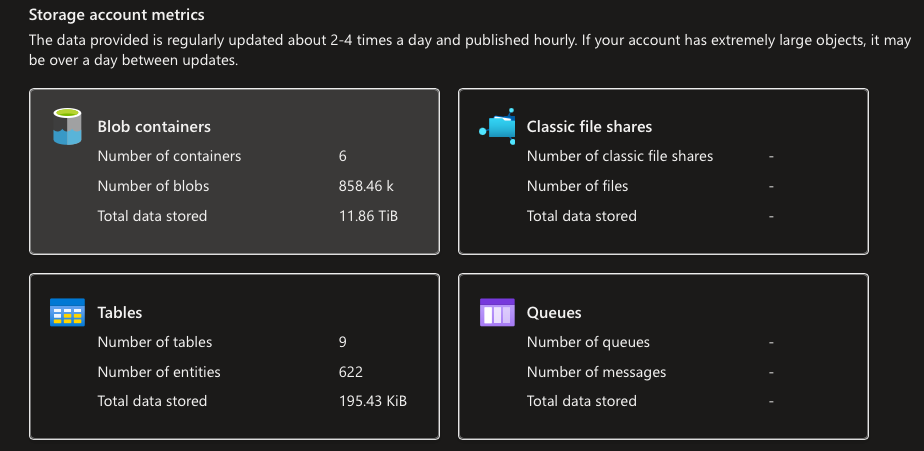This screenshot has height=451, width=924.
Task: Click the Number of messages label
Action: [596, 372]
